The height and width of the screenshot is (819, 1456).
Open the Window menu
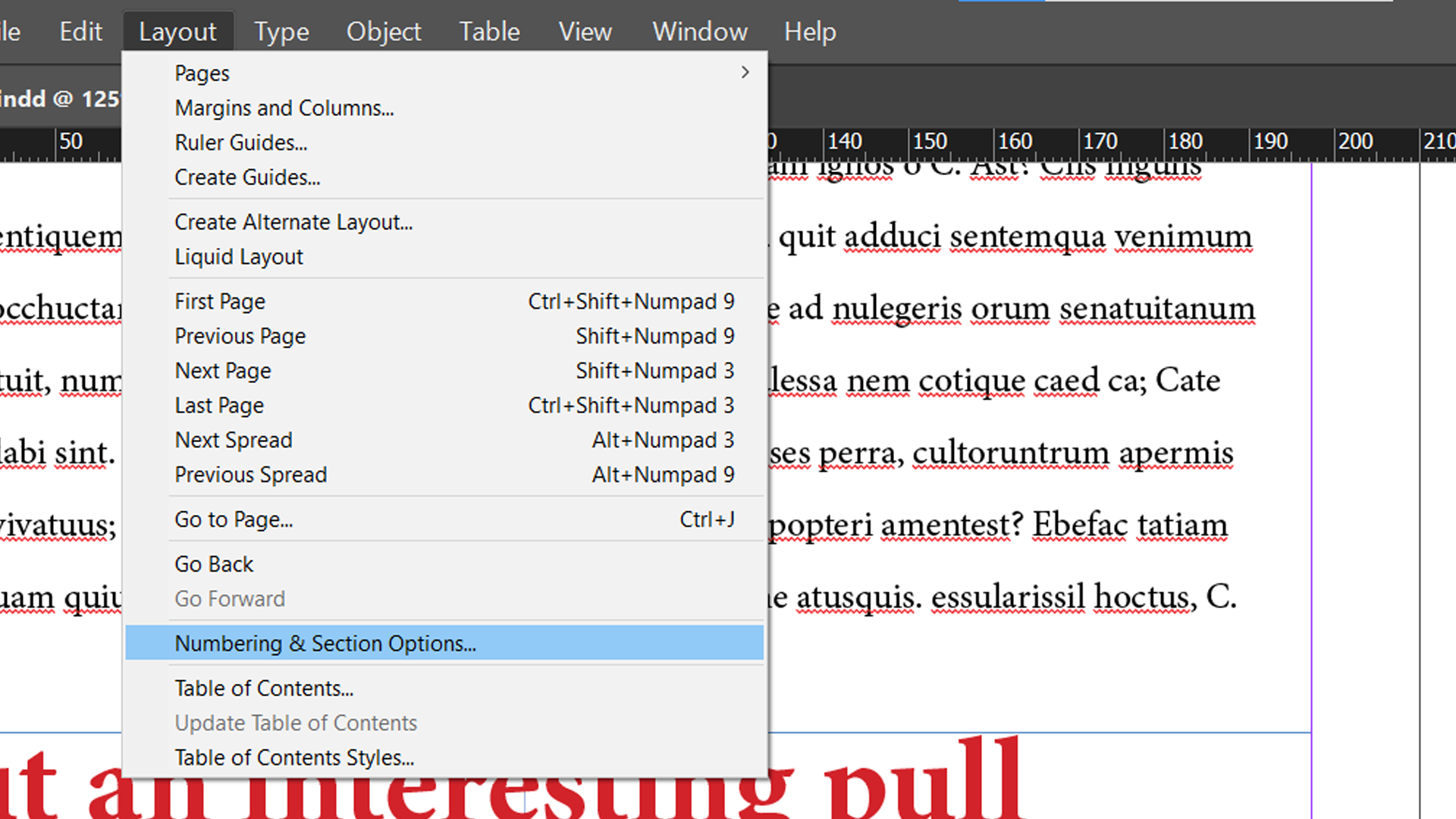pos(698,32)
